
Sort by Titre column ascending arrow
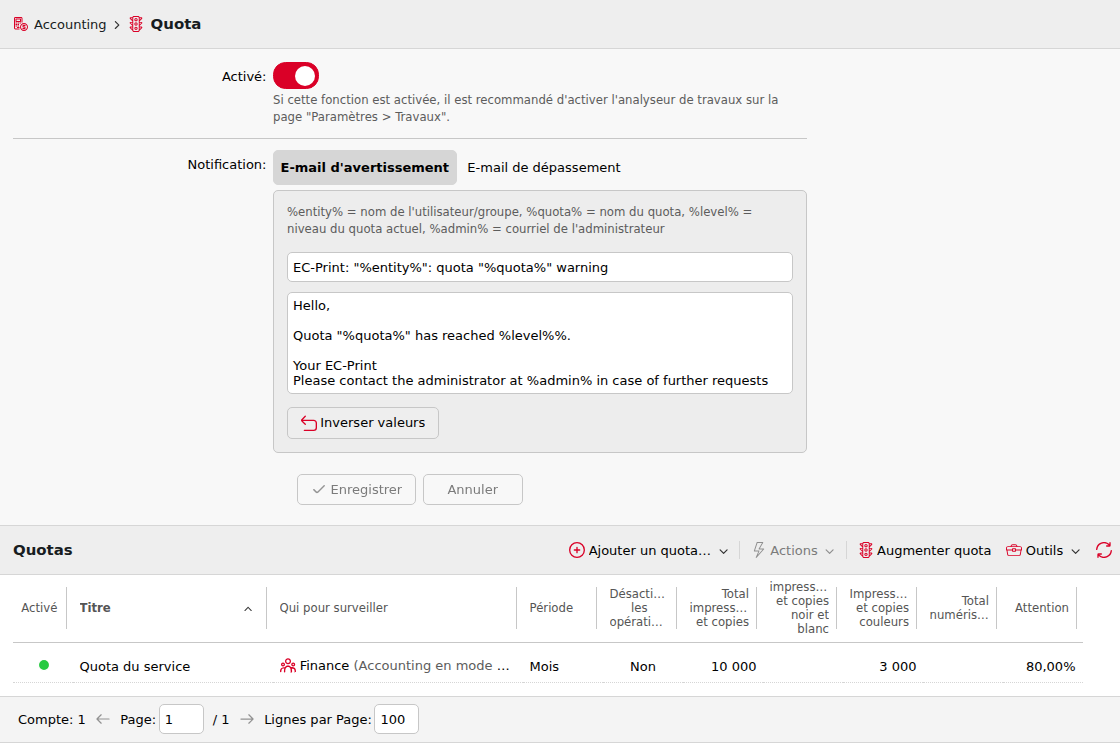248,609
